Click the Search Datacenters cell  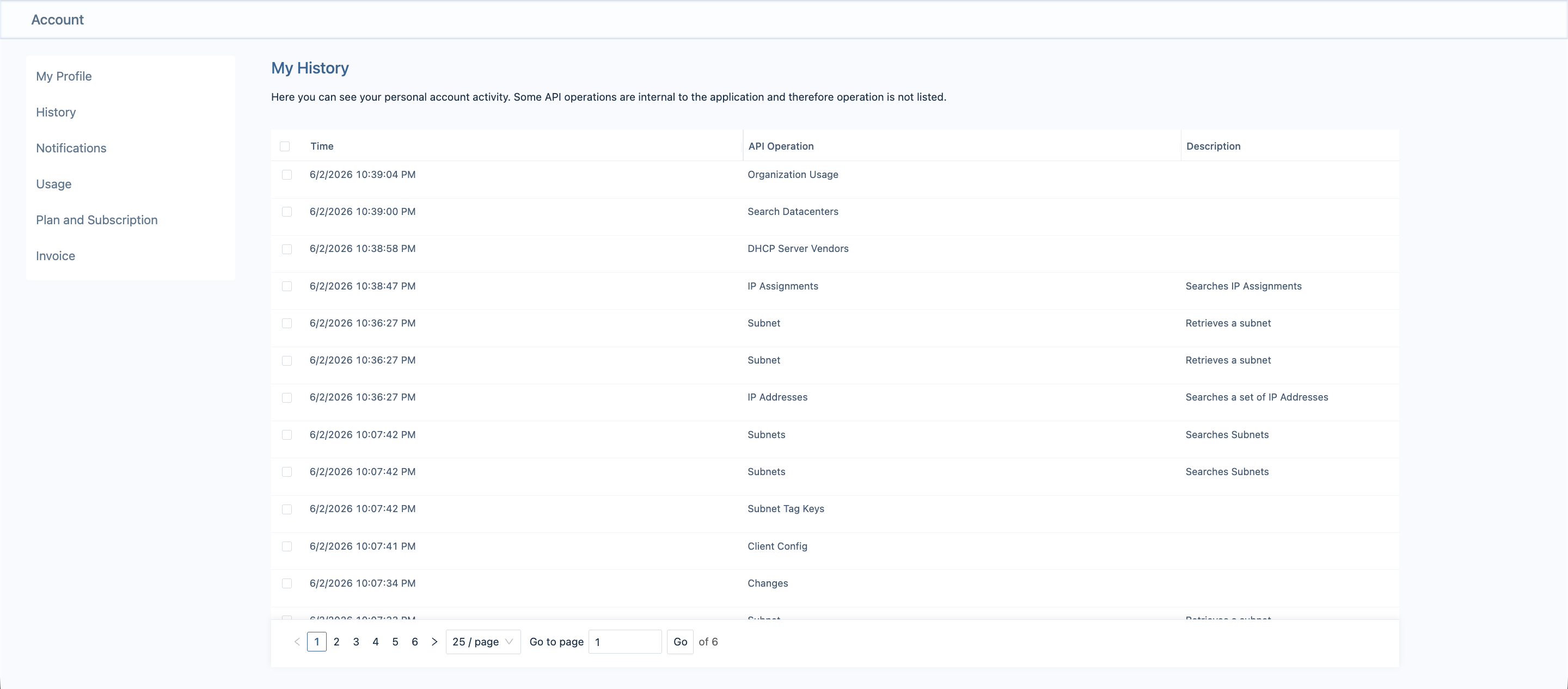pyautogui.click(x=793, y=212)
